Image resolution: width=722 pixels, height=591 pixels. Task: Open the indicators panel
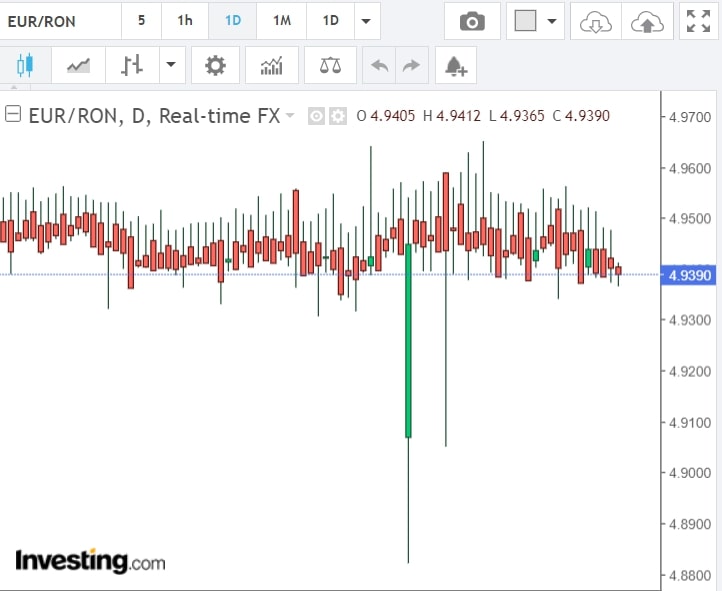click(x=271, y=66)
